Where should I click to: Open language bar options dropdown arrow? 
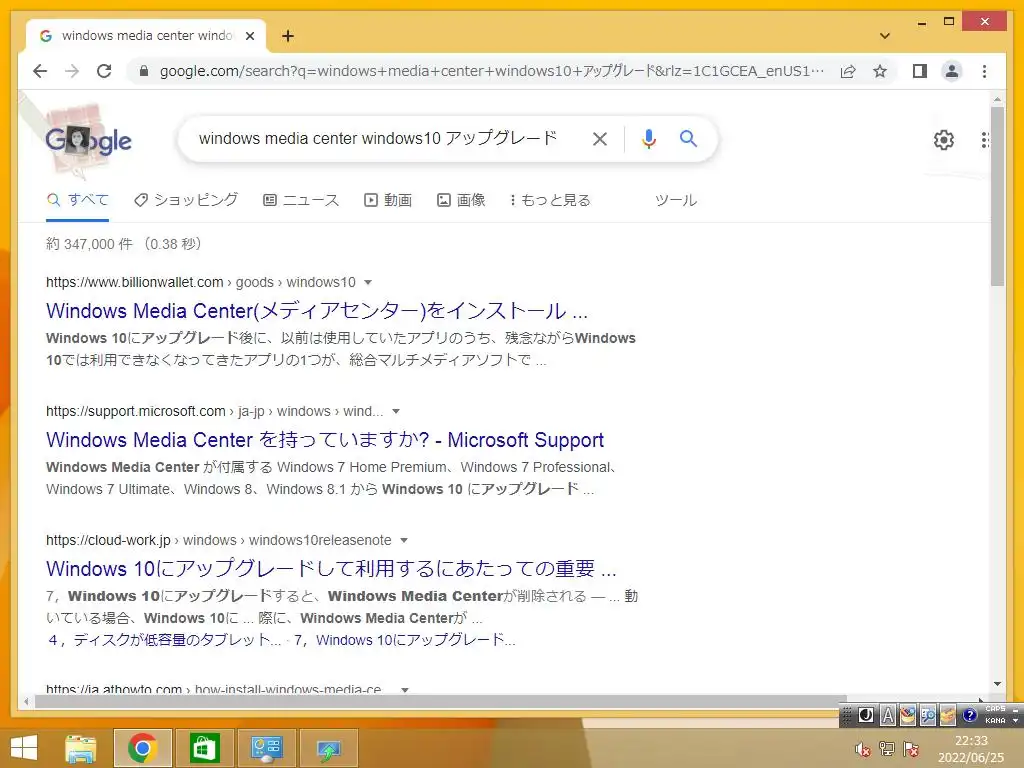click(x=1015, y=721)
